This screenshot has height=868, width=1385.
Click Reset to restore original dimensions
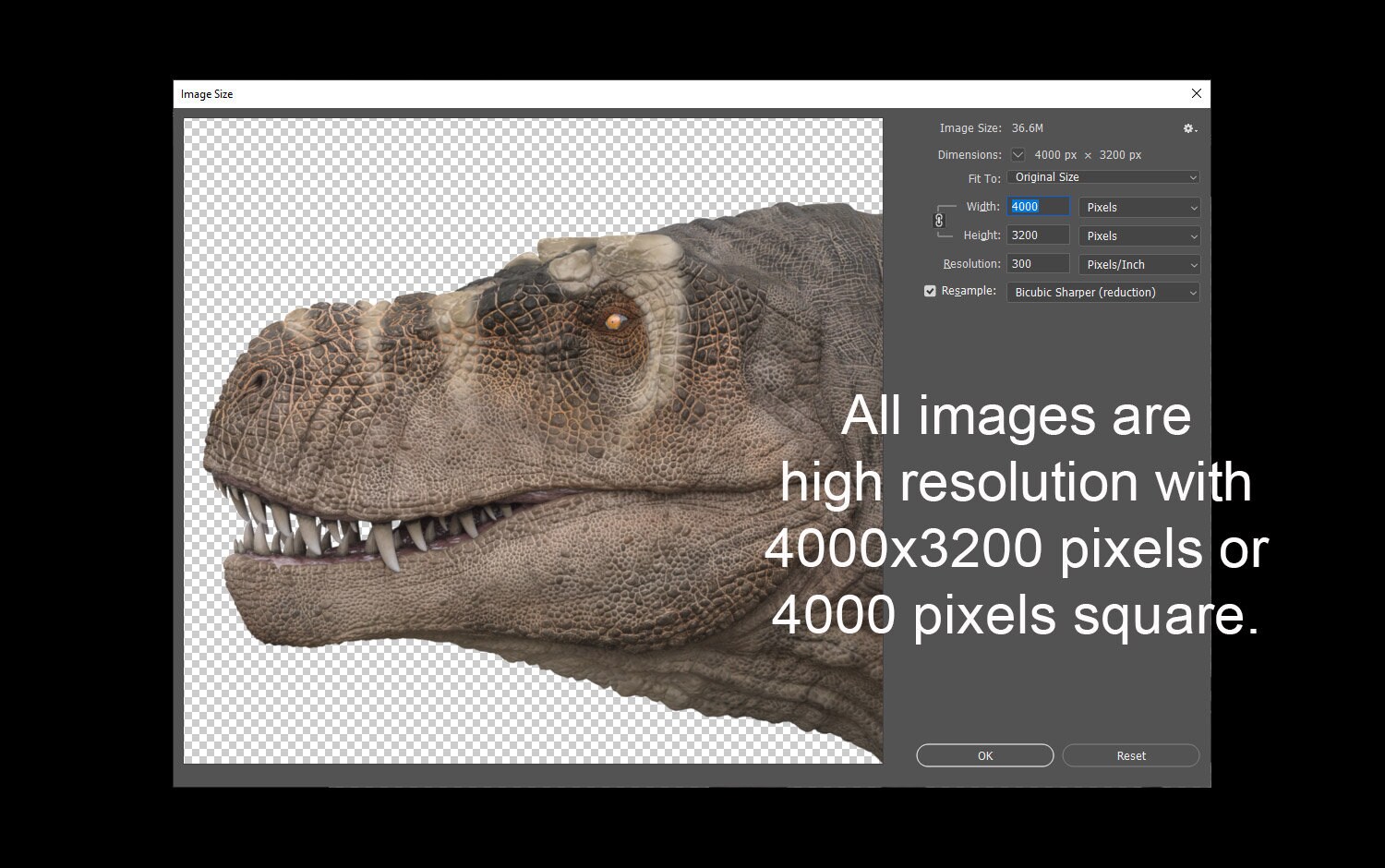[x=1129, y=754]
